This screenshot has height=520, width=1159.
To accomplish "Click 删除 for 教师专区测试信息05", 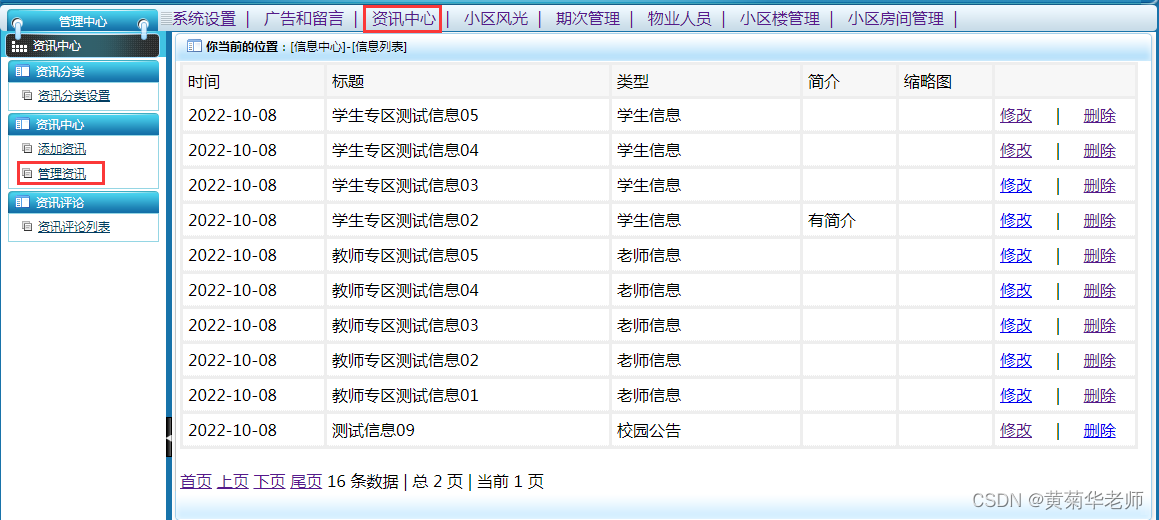I will (x=1099, y=256).
